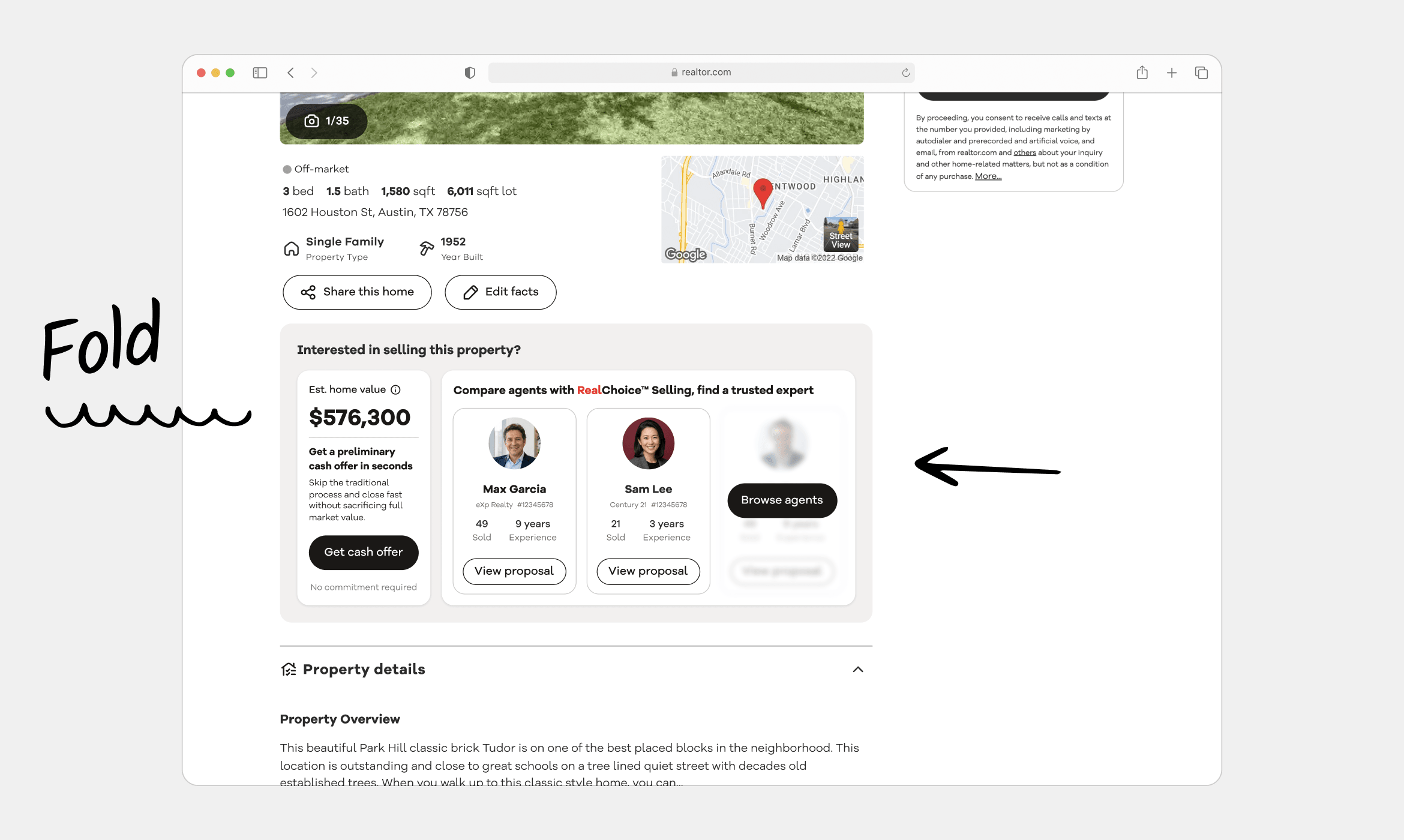Click the red map pin marker
Viewport: 1404px width, 840px height.
pos(763,189)
